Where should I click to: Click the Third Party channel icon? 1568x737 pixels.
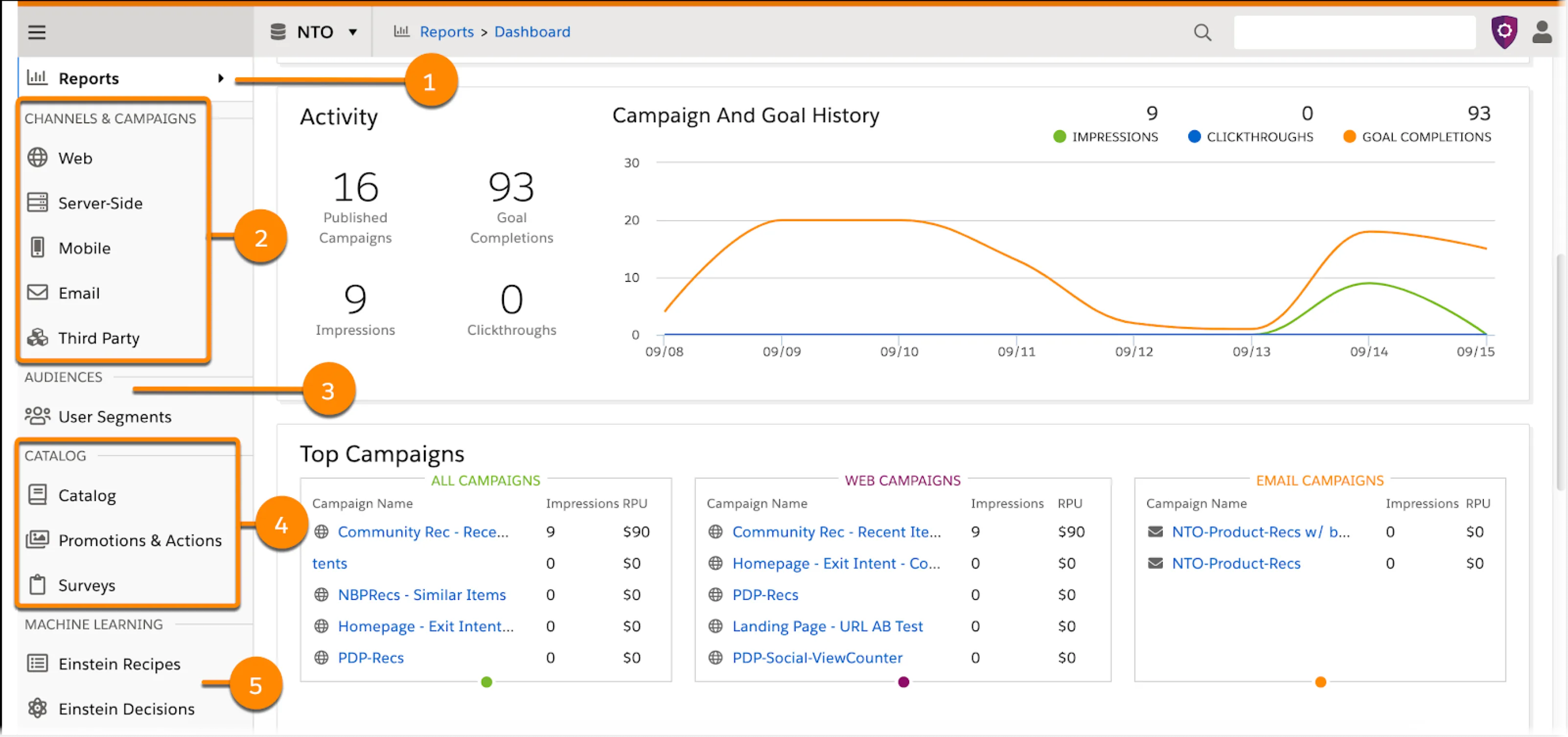[37, 338]
